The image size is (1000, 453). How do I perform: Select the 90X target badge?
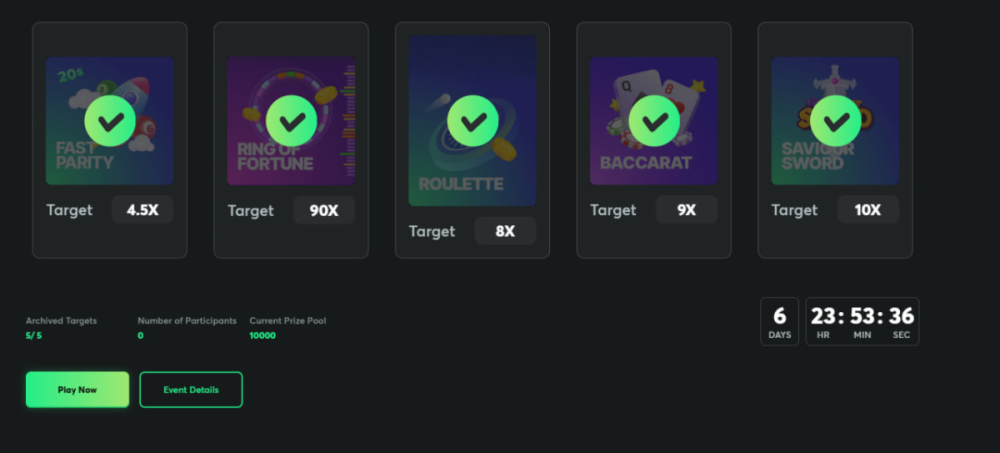tap(324, 210)
